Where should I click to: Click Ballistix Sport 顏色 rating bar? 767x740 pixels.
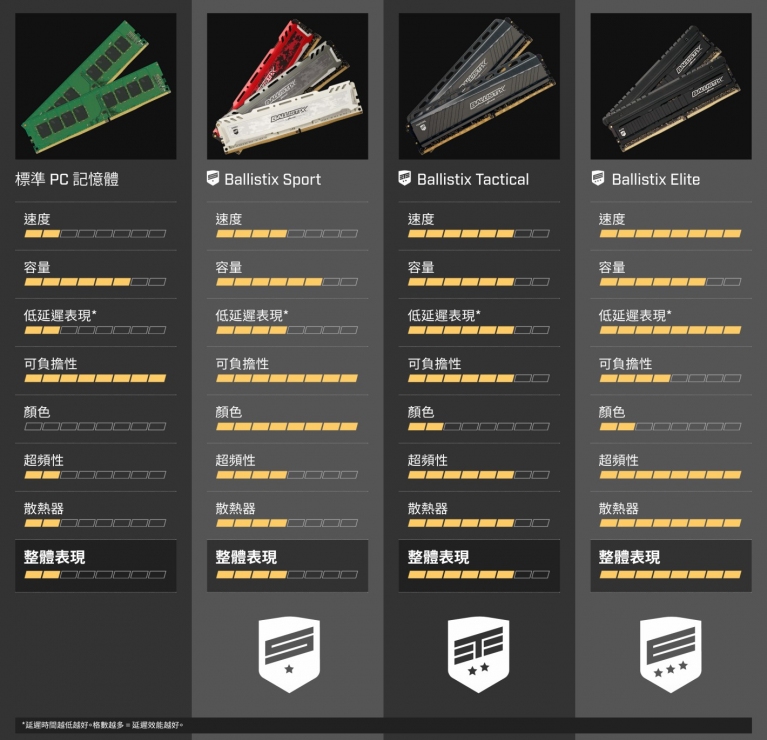tap(287, 426)
